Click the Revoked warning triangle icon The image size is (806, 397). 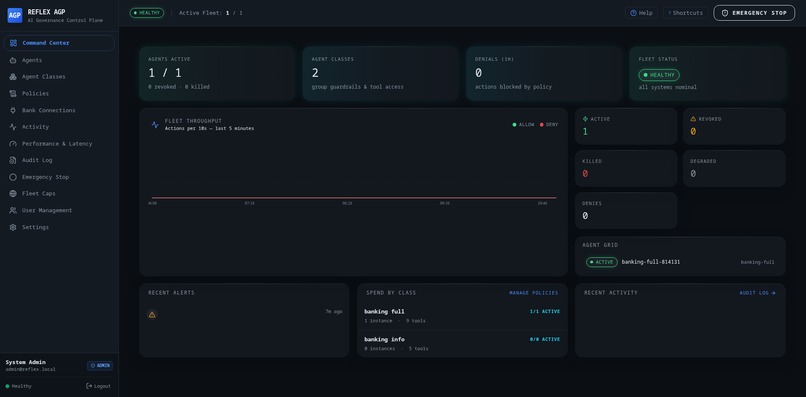pos(693,119)
